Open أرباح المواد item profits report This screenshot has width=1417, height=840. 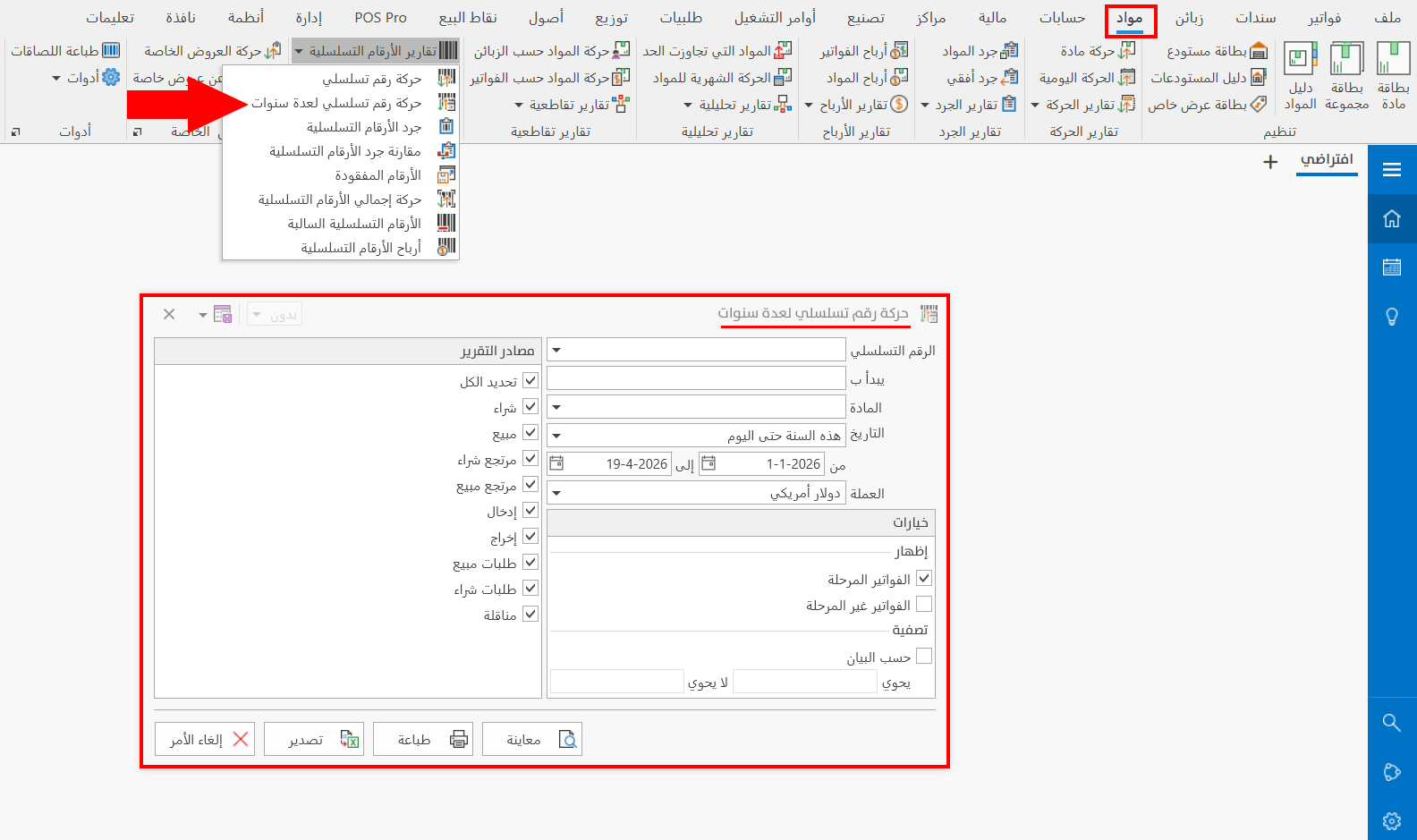point(867,78)
